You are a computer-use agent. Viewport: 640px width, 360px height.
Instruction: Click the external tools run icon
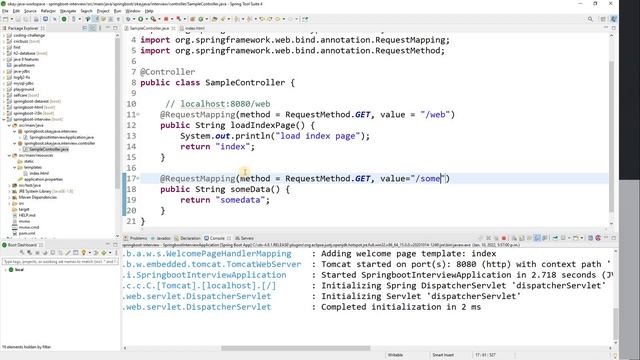[x=153, y=19]
